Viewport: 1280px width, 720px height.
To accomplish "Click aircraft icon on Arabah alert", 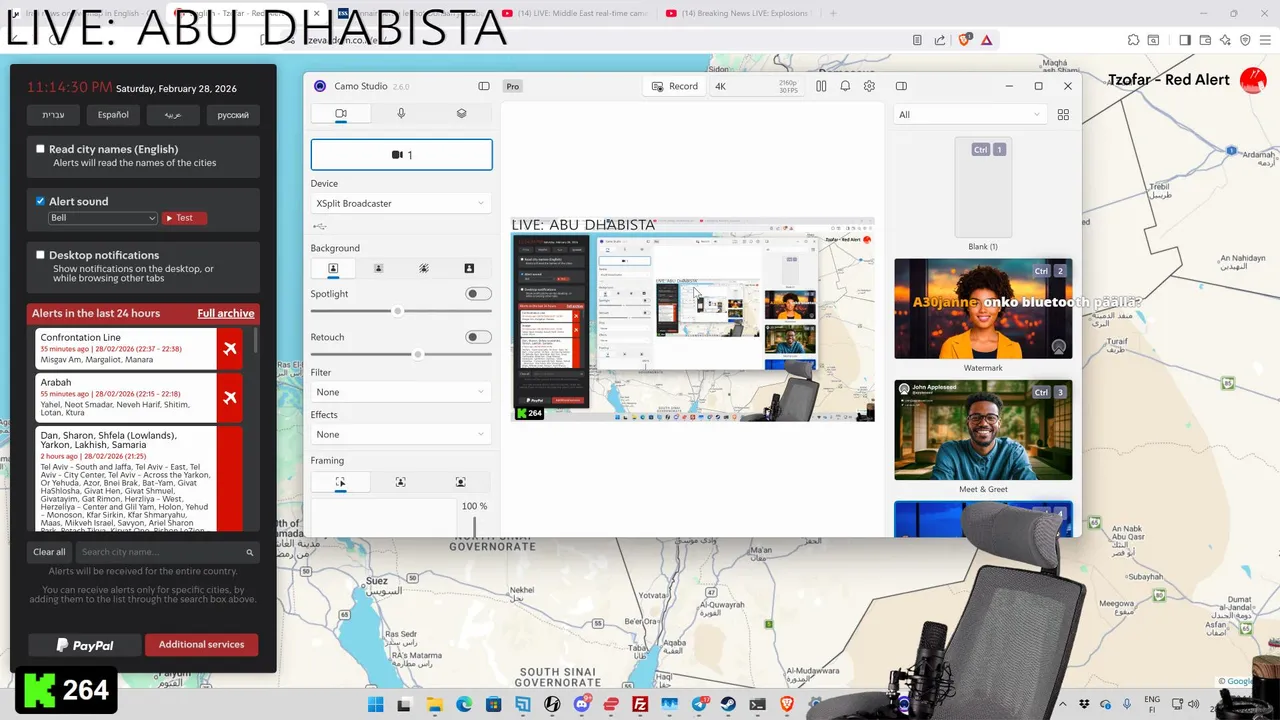I will [230, 398].
